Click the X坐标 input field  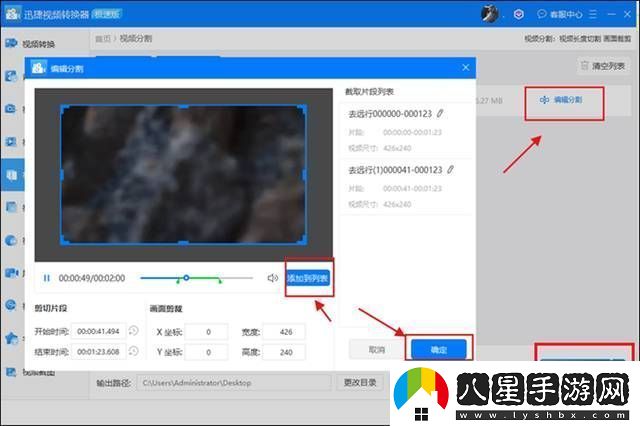point(207,332)
